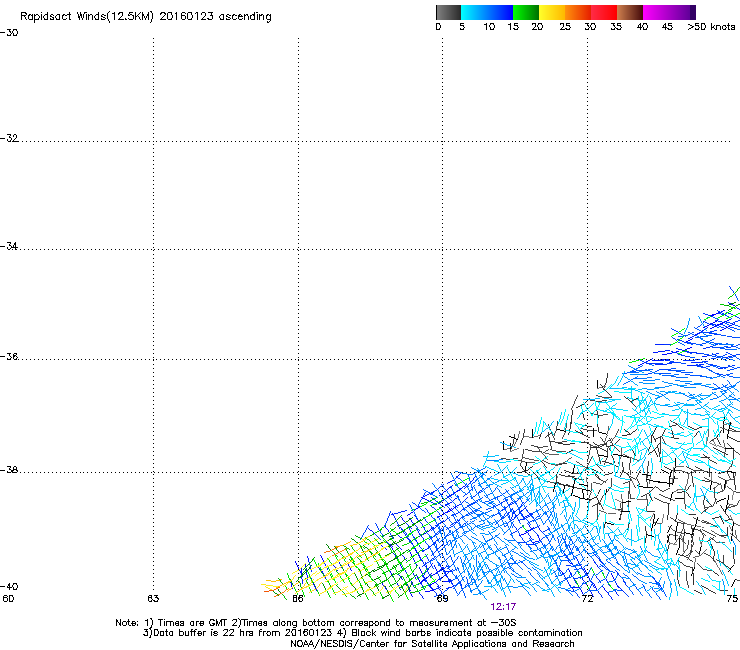Click the brown 35-40 knots color band
The image size is (740, 650).
(x=630, y=12)
